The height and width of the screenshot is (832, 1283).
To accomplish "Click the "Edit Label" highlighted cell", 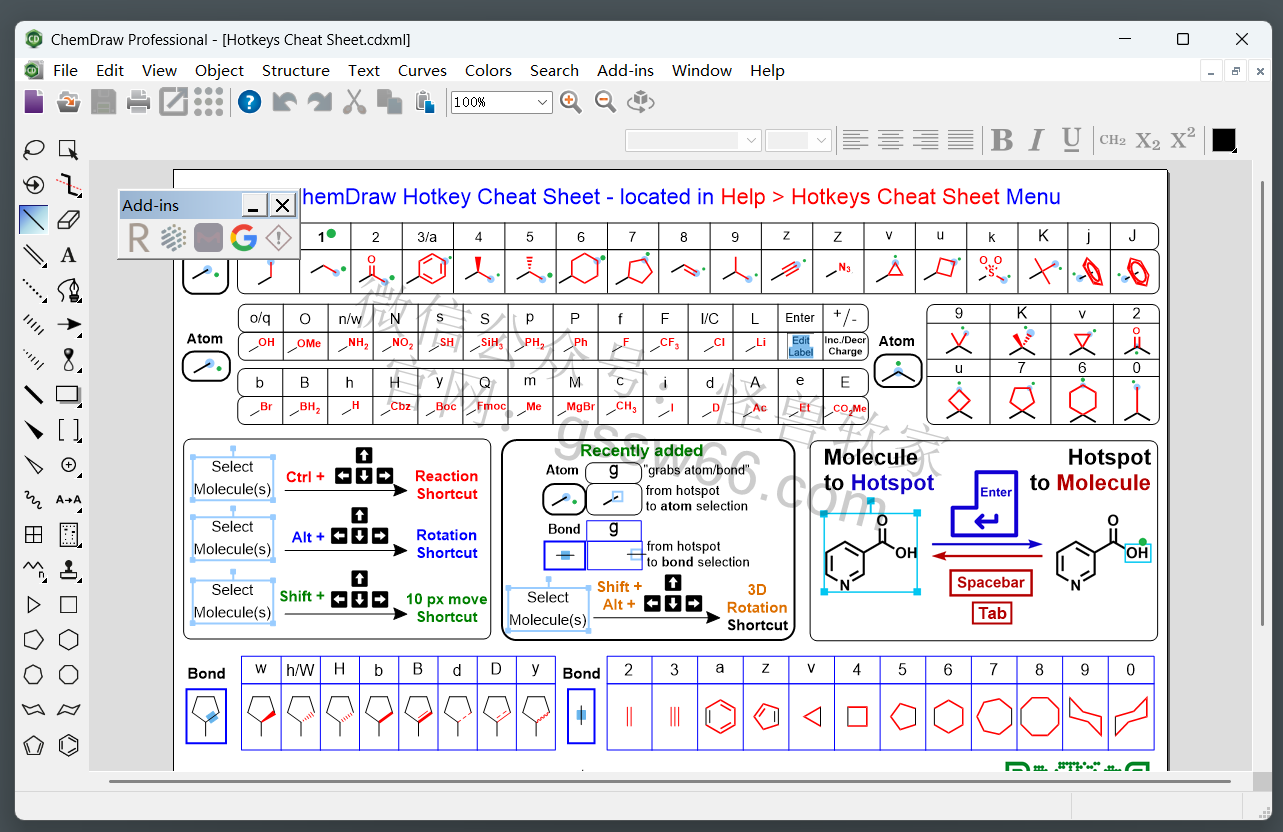I will pos(801,346).
